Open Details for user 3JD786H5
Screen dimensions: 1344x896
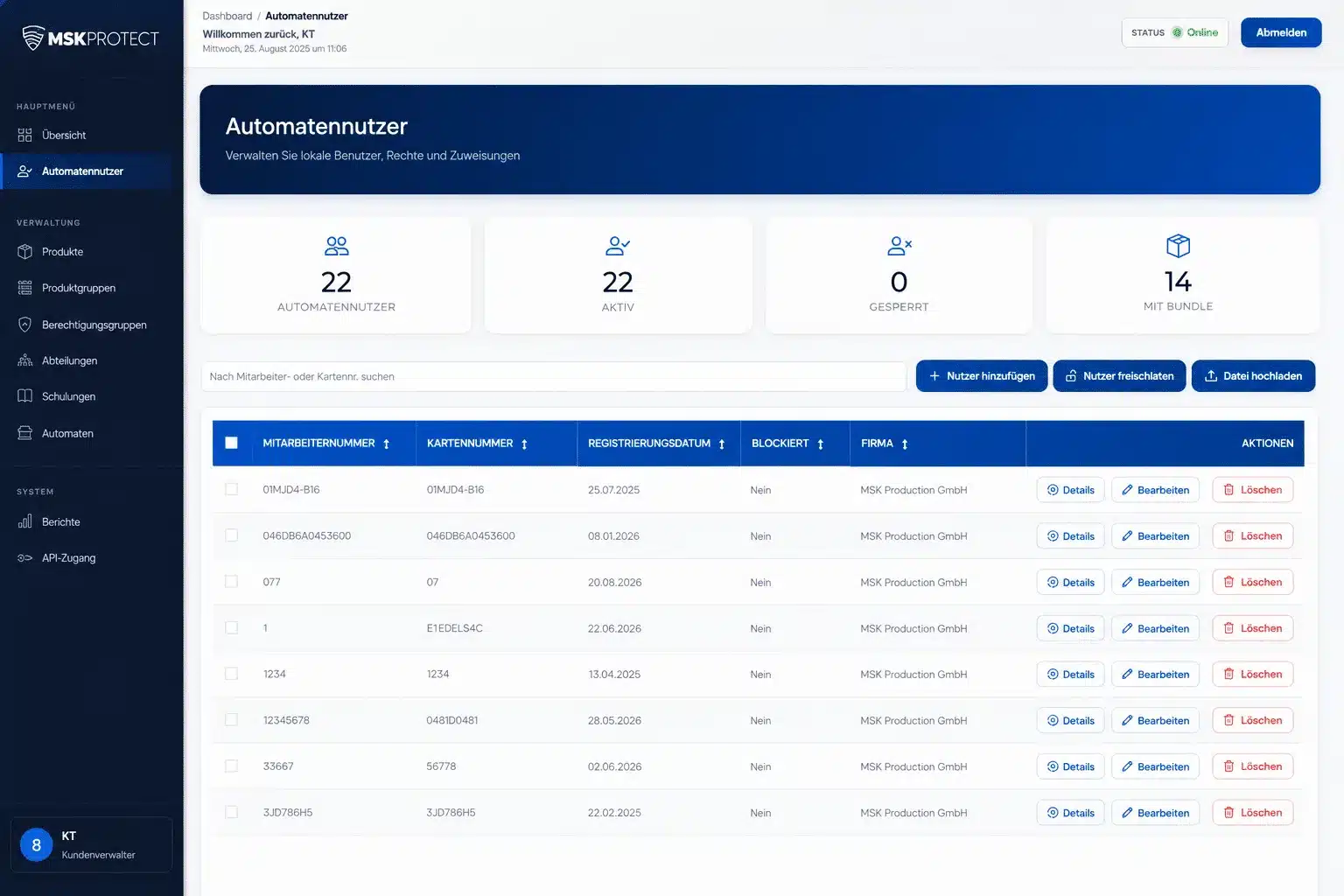[1070, 813]
